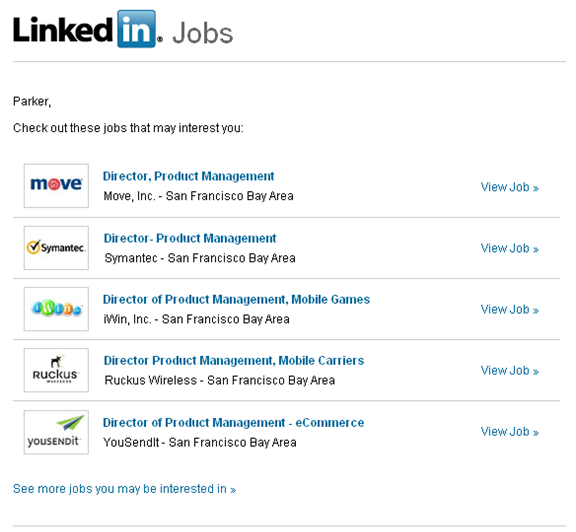Open the Director of Product Management - eCommerce link
Screen dimensions: 576x532
tap(233, 423)
